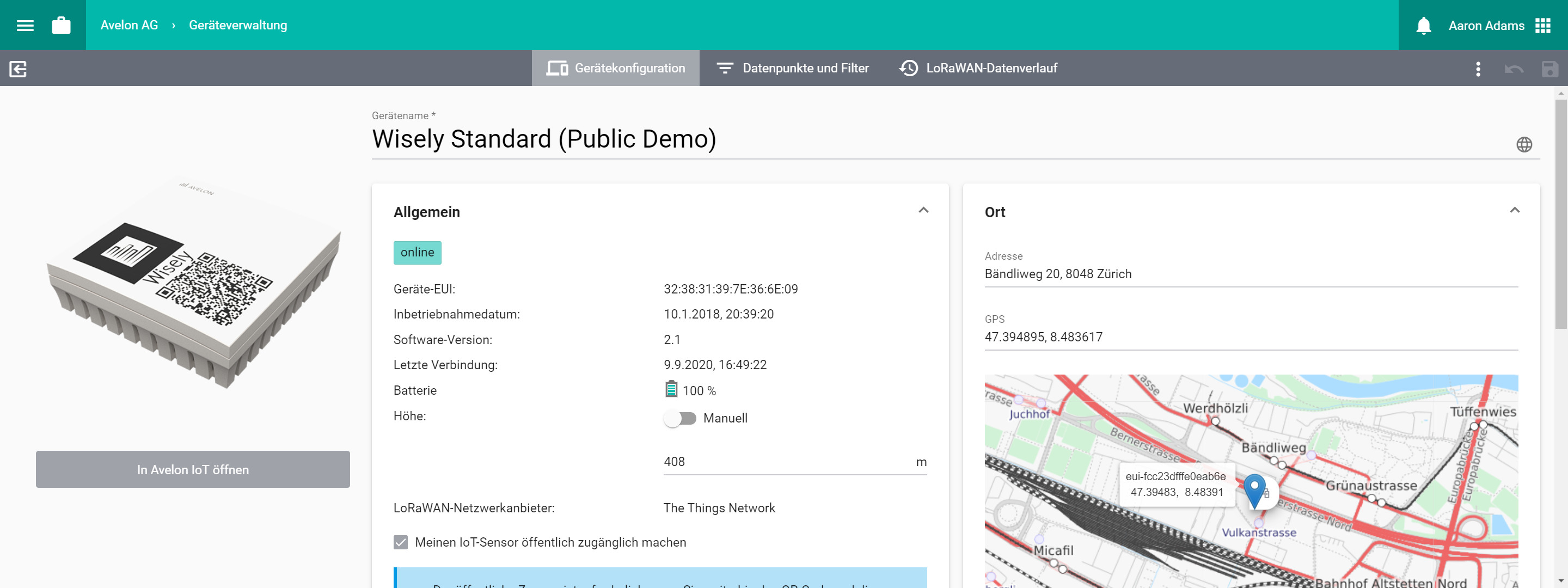Collapse the Allgemein section
Screen dimensions: 1568x588
pyautogui.click(x=923, y=210)
